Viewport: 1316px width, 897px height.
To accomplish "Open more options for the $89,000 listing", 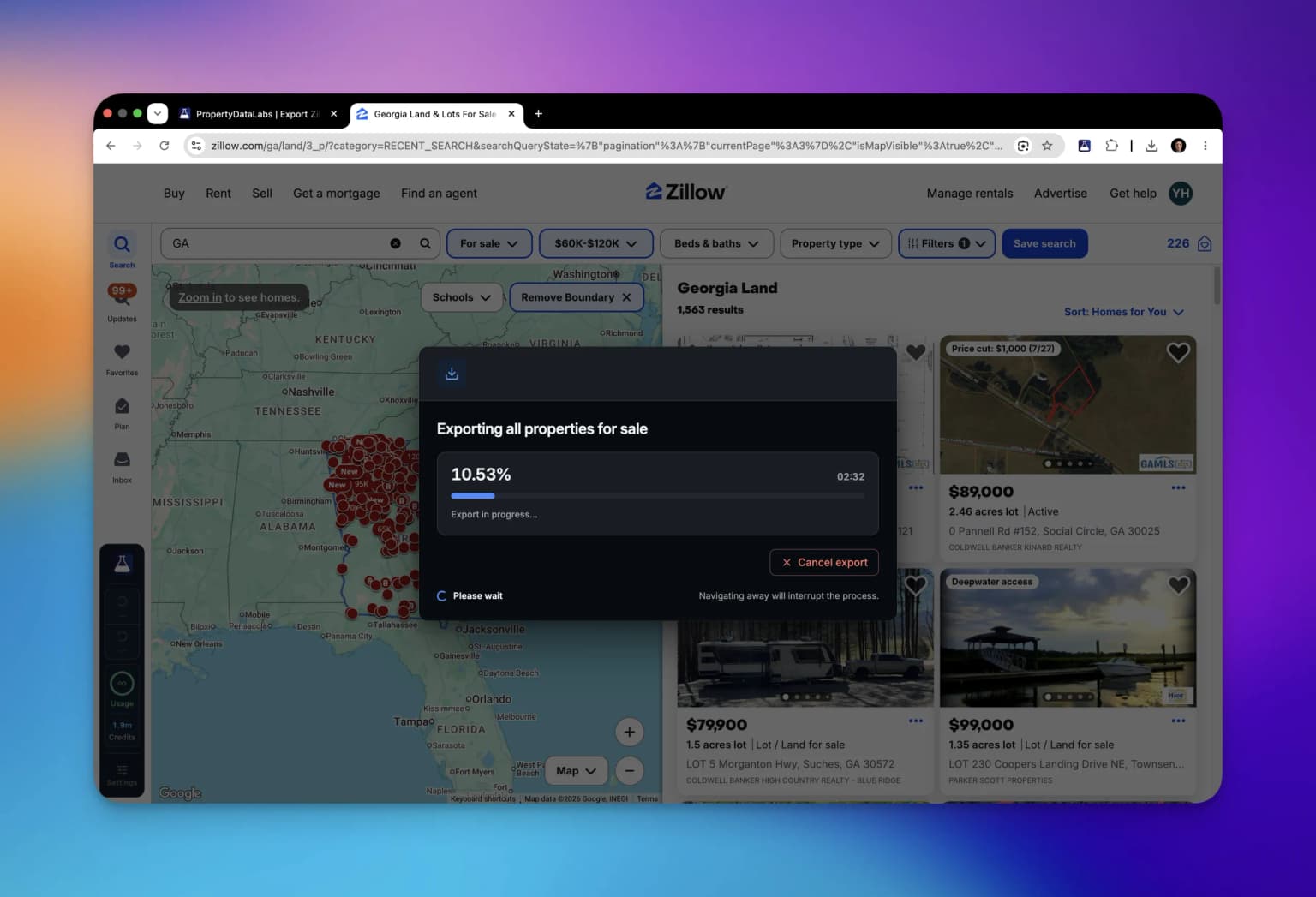I will tap(1178, 487).
